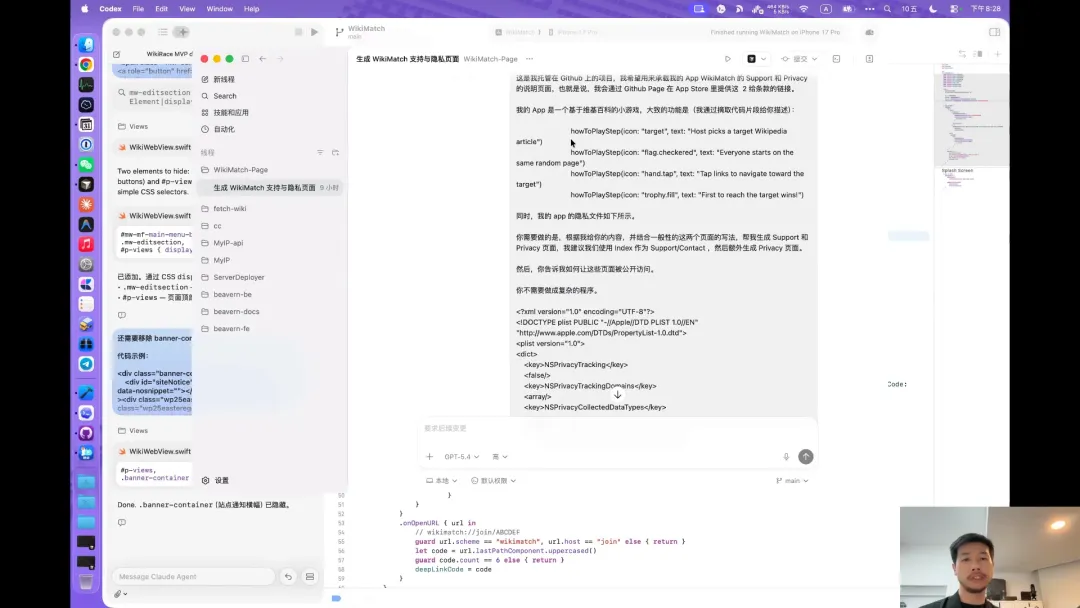Open 自动化 automation section

218,129
